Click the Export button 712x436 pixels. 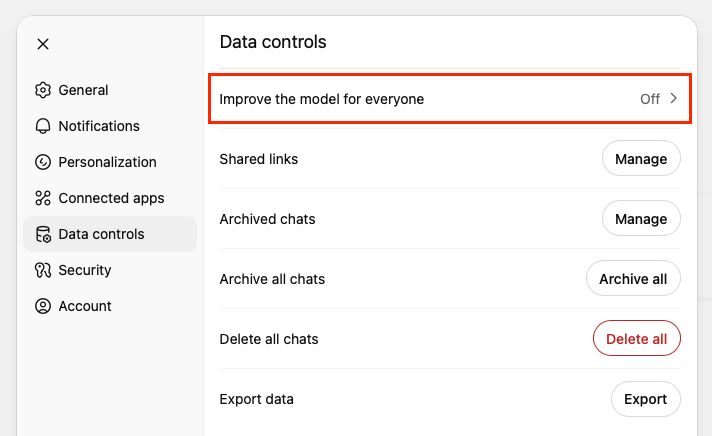pyautogui.click(x=645, y=399)
